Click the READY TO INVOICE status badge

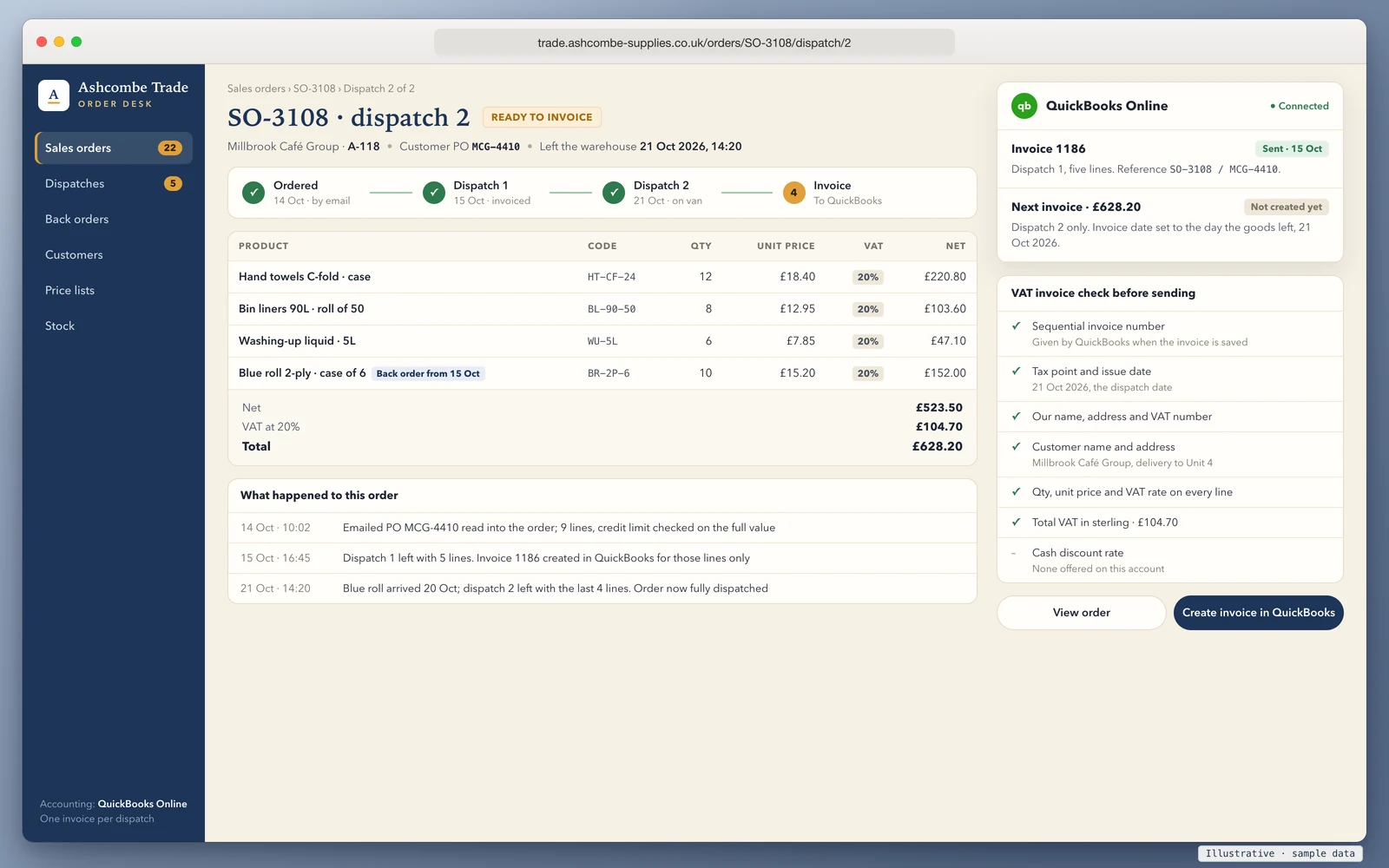pos(542,117)
